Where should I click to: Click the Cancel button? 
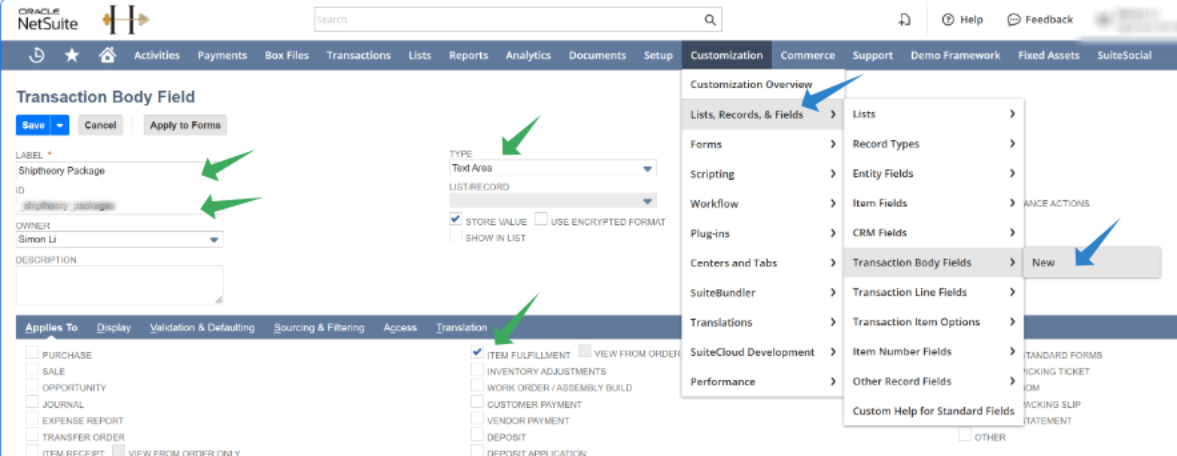100,125
